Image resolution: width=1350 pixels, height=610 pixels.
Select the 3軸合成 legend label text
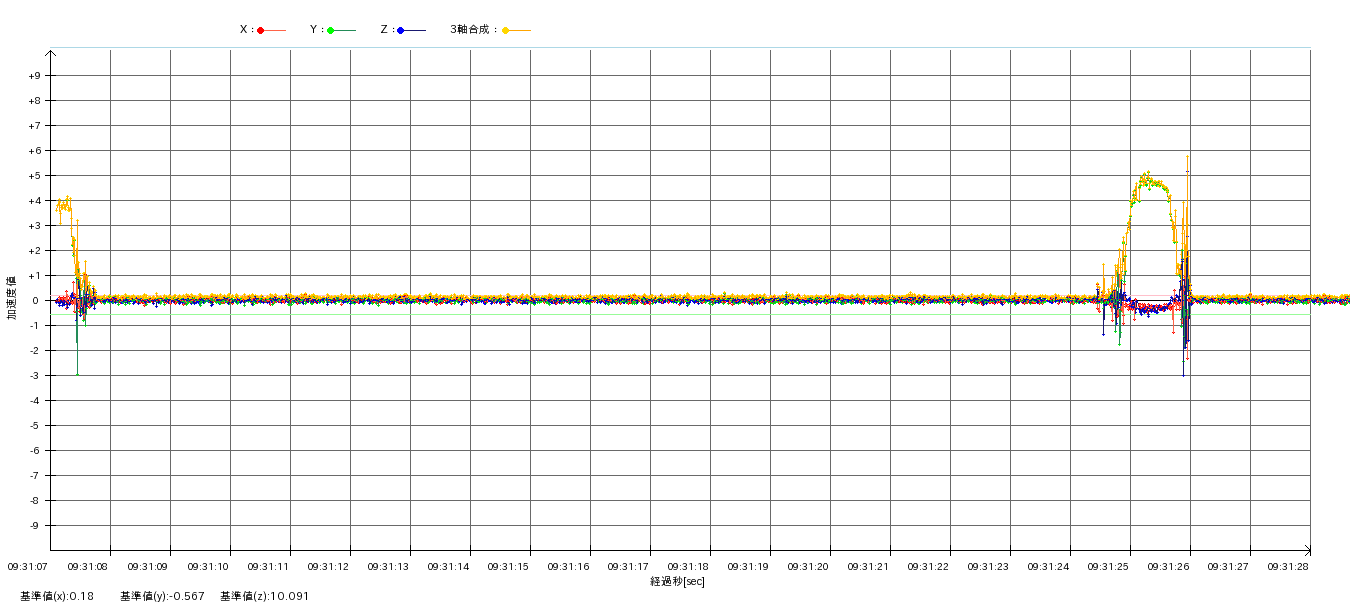(472, 30)
